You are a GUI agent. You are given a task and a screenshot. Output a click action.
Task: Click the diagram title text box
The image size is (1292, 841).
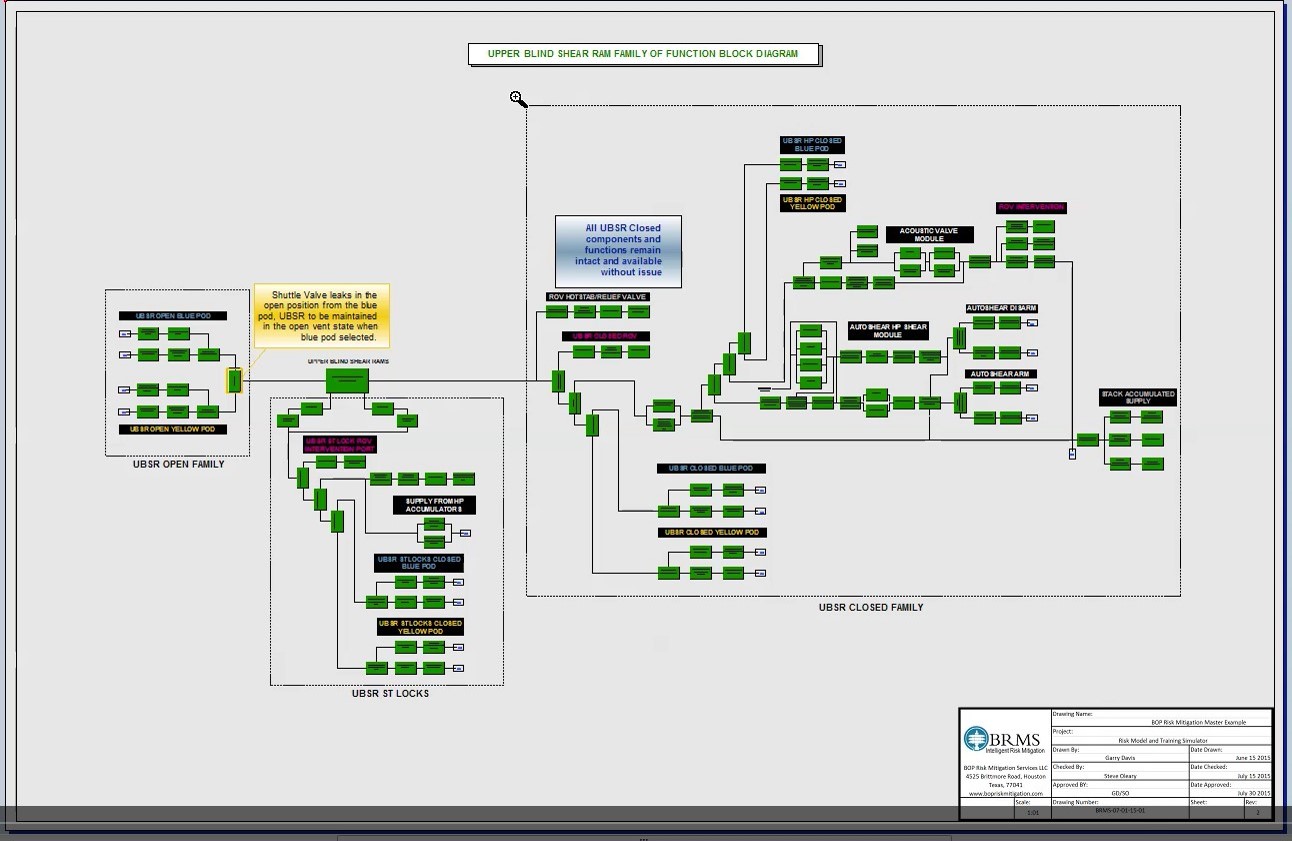click(644, 54)
